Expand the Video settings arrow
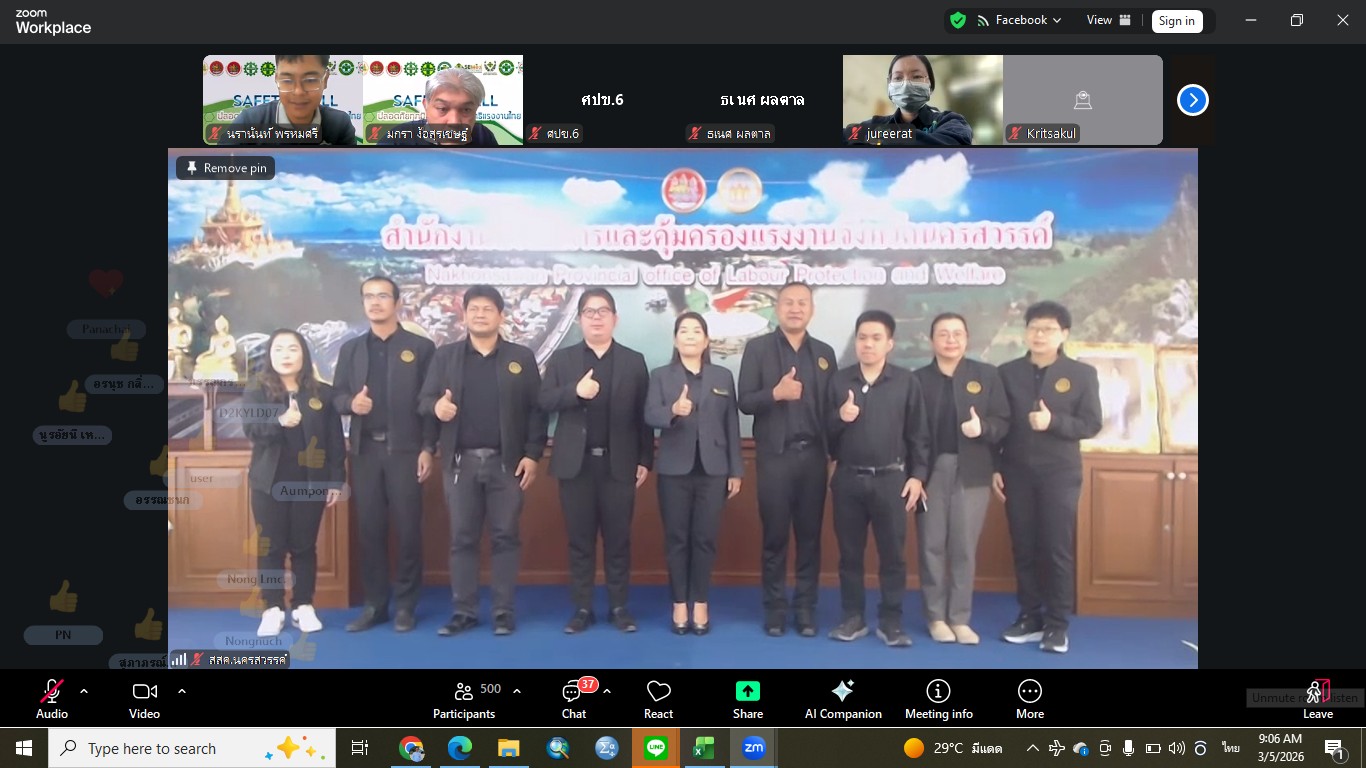 pos(182,691)
